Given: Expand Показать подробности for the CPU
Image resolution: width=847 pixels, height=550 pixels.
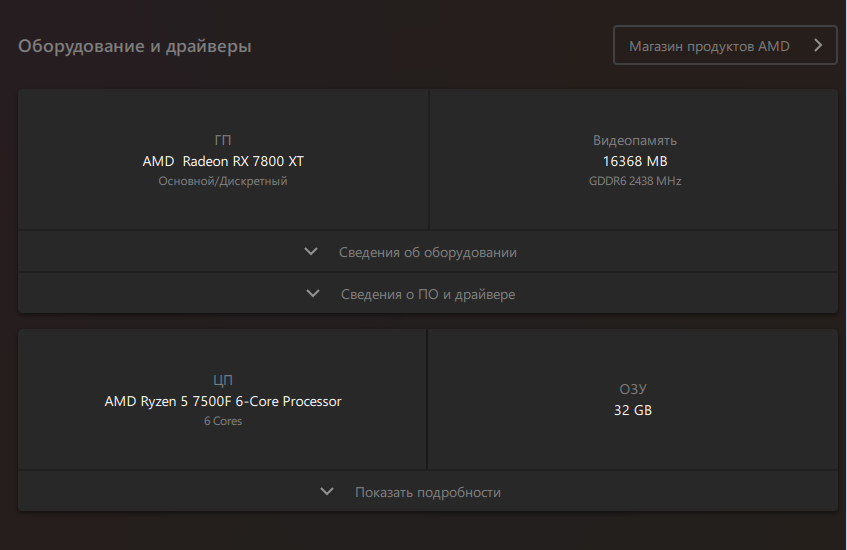Looking at the screenshot, I should (x=428, y=492).
